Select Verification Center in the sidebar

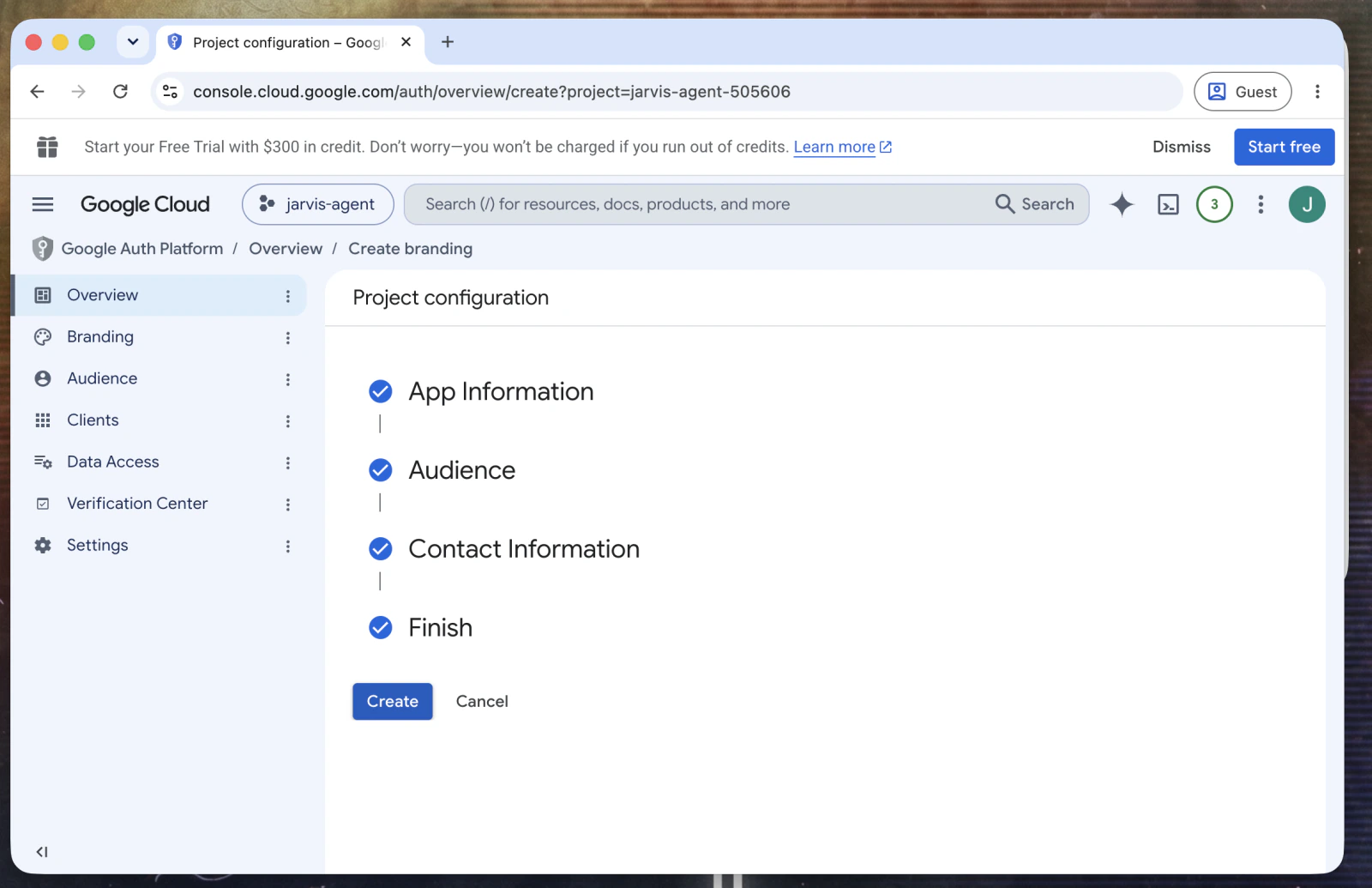[x=159, y=504]
